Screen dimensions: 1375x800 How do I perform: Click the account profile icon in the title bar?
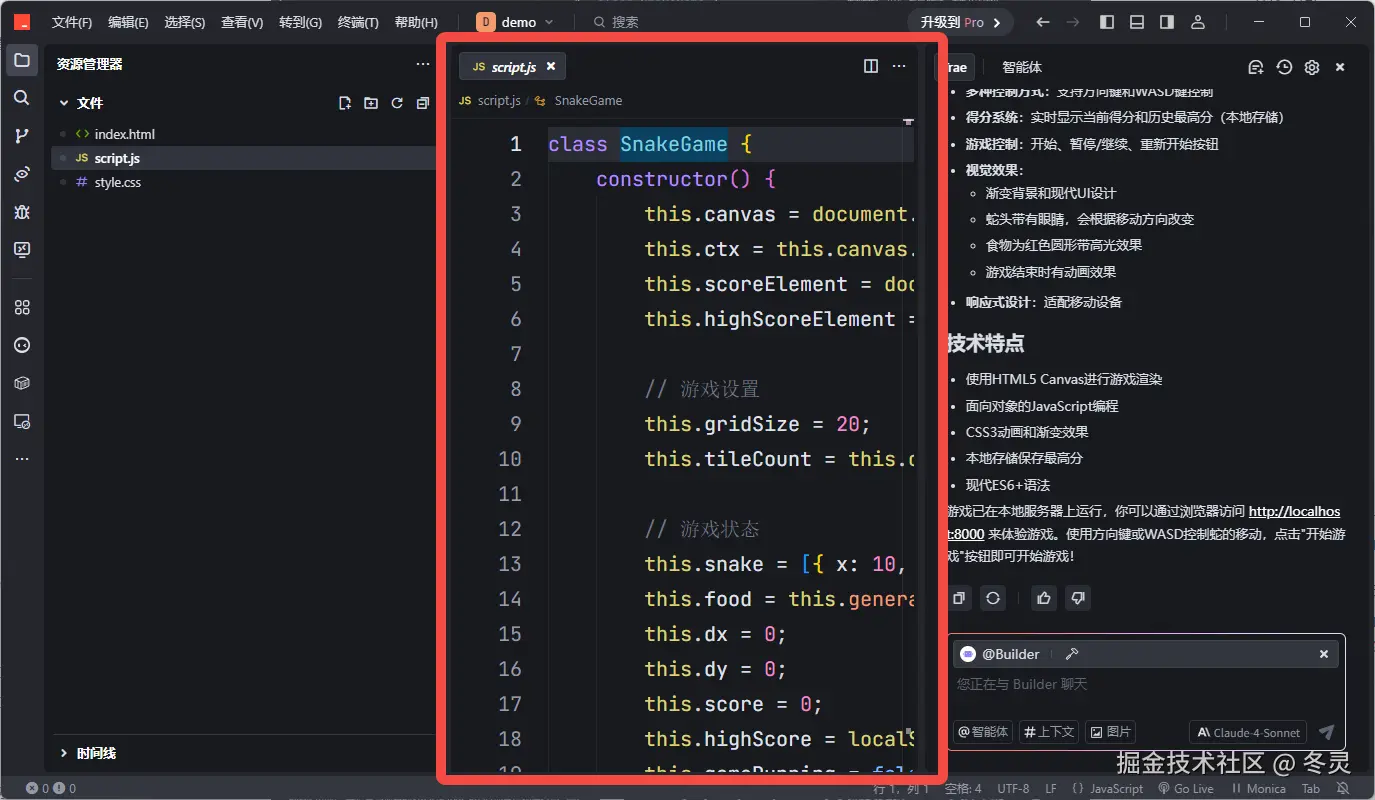[x=1198, y=22]
